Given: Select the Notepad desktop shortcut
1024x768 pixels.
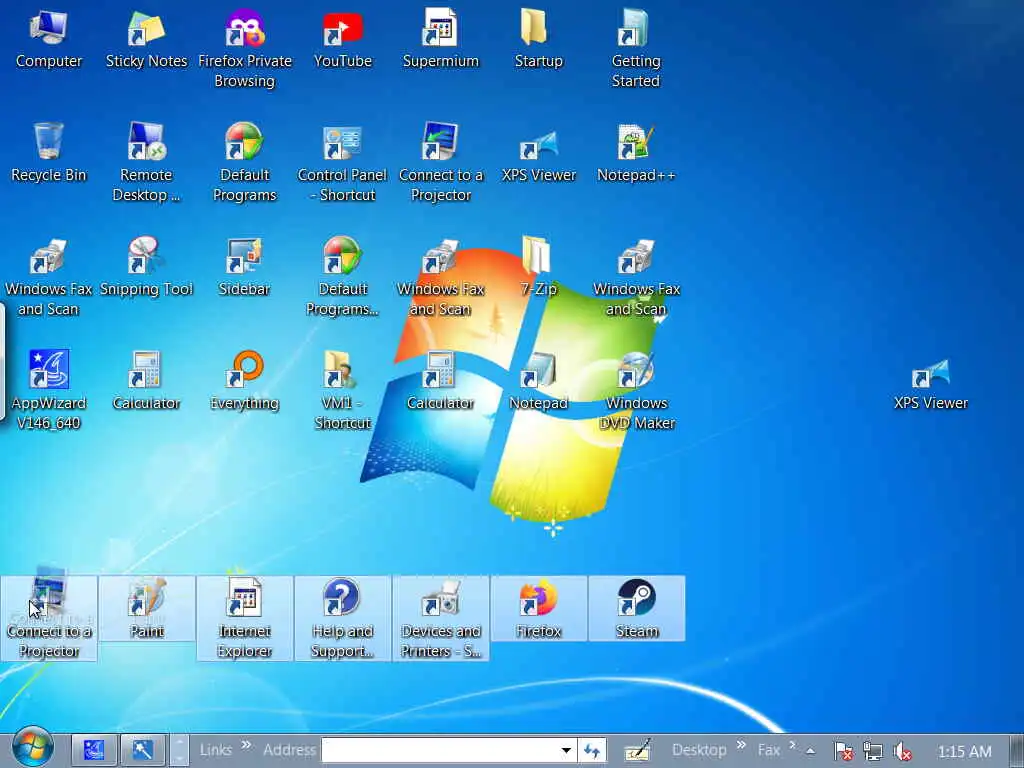Looking at the screenshot, I should coord(538,381).
